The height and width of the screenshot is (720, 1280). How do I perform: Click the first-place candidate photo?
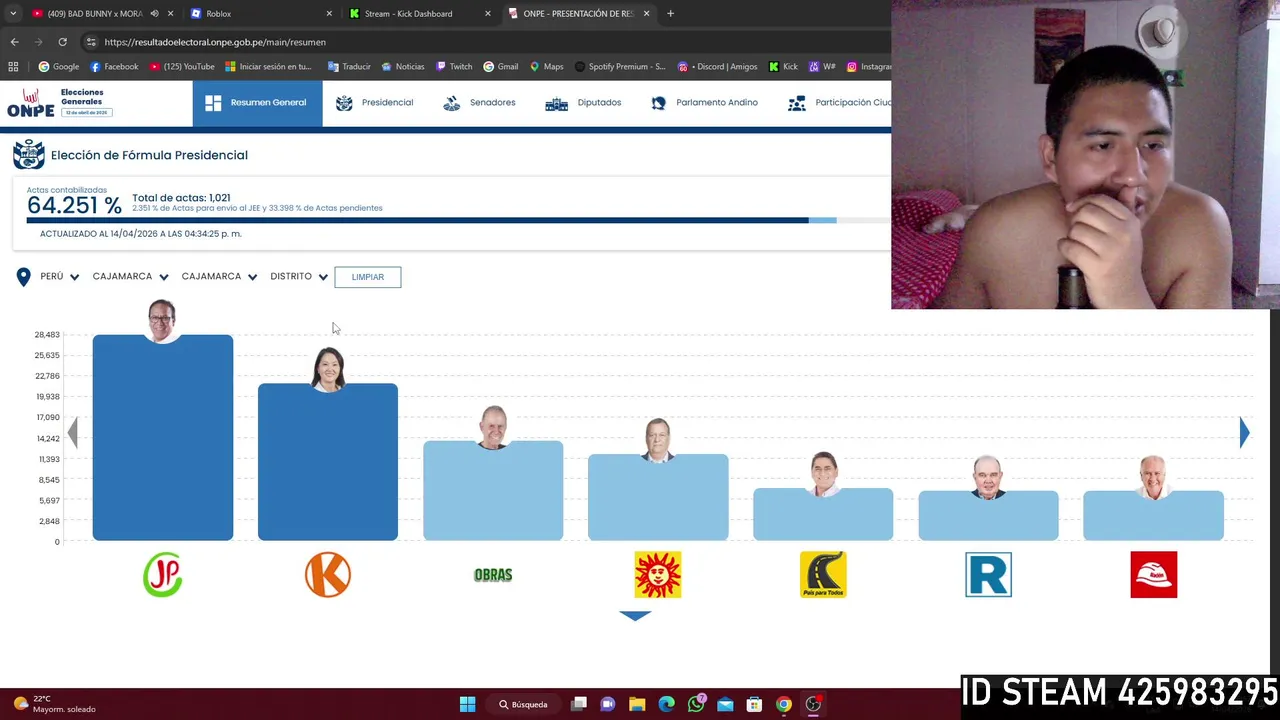point(162,320)
